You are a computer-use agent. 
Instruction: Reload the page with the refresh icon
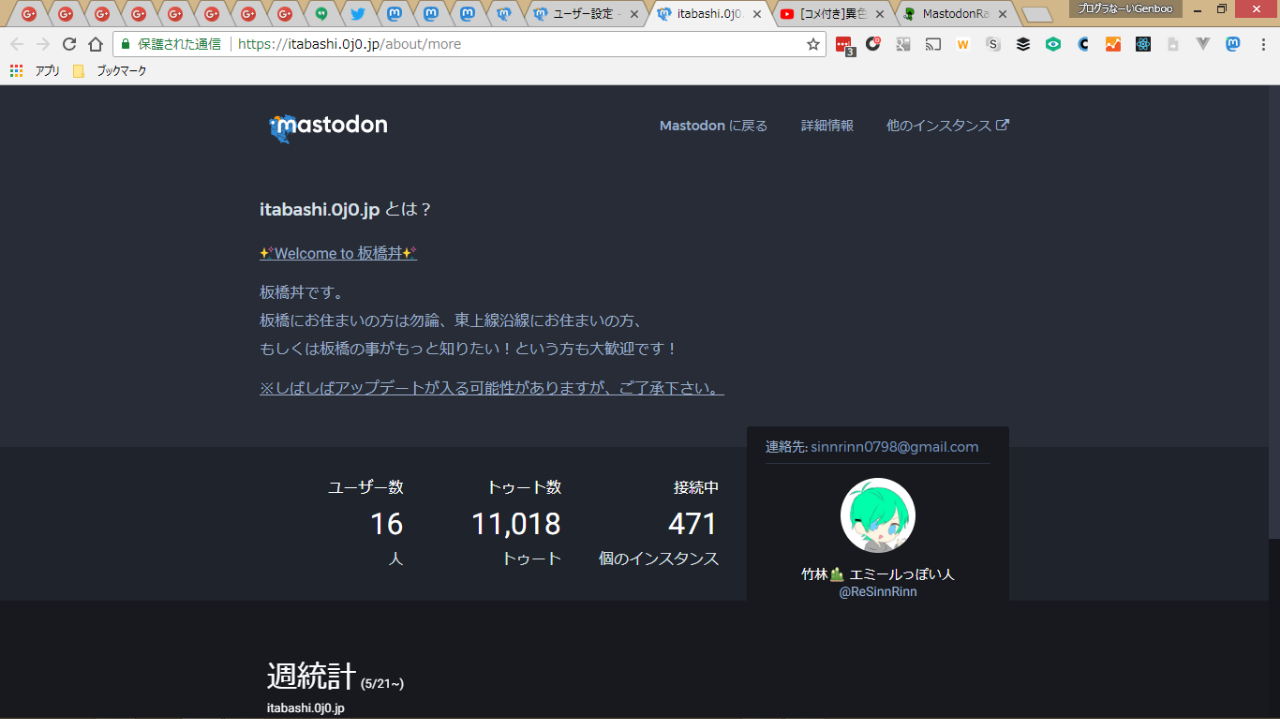[69, 44]
